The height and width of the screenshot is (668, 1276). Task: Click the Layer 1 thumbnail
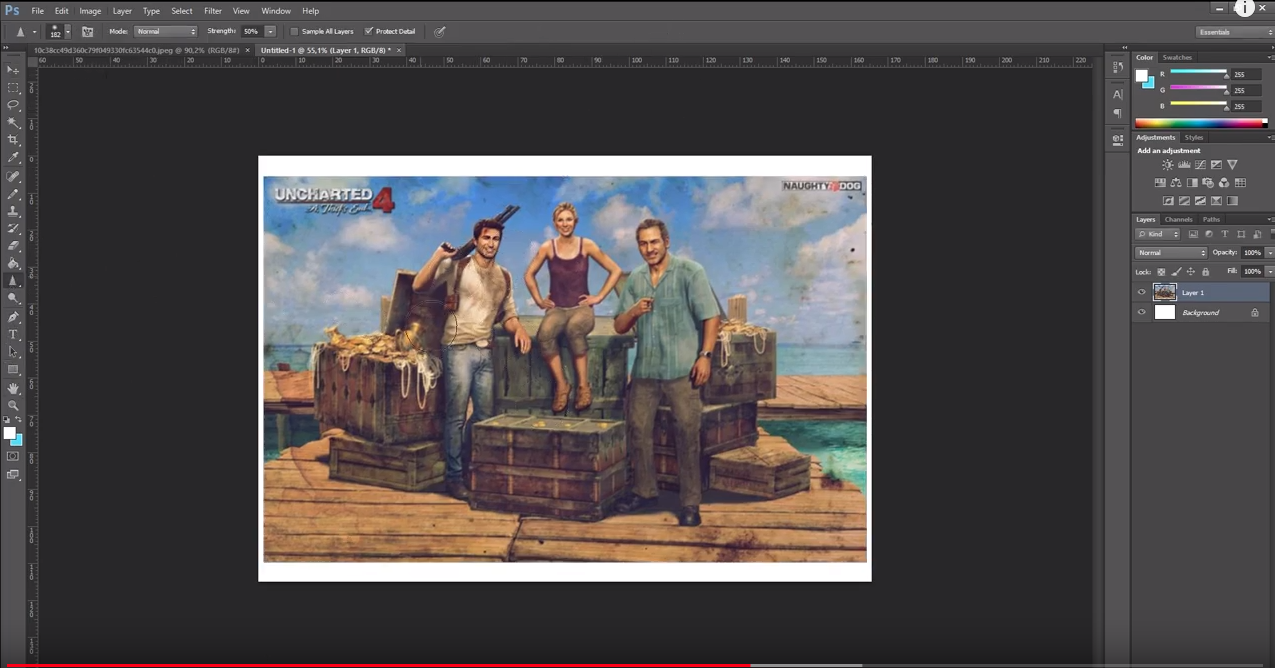(1165, 293)
